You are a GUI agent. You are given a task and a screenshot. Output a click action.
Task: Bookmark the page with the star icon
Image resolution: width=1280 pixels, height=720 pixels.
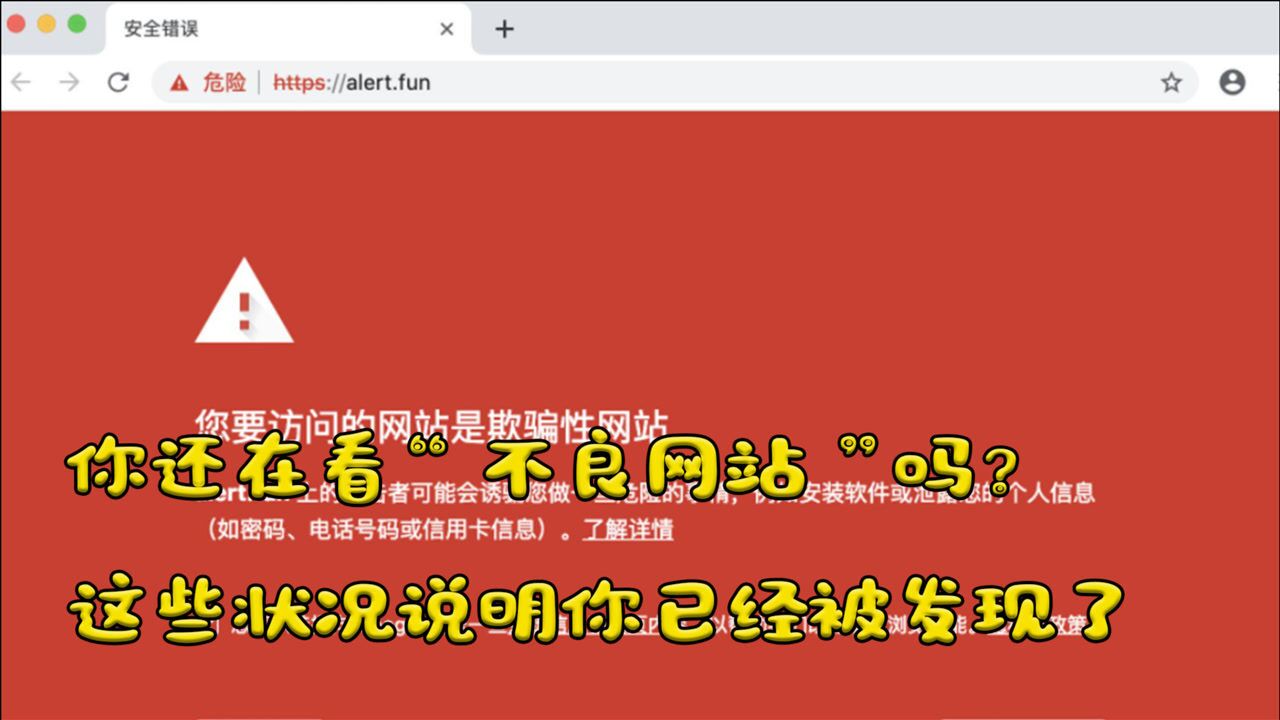click(1171, 83)
